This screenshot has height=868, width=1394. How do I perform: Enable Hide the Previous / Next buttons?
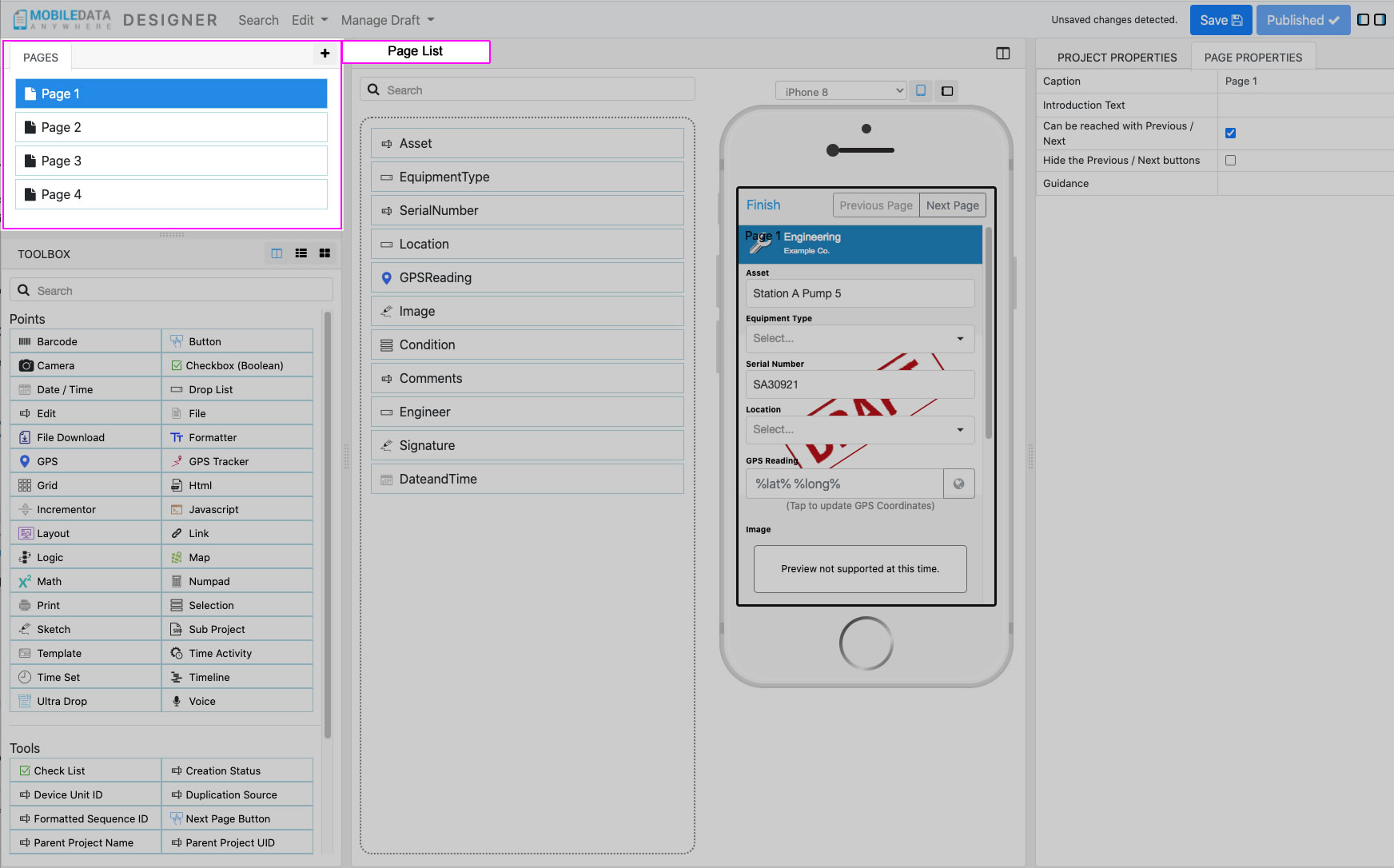coord(1230,161)
